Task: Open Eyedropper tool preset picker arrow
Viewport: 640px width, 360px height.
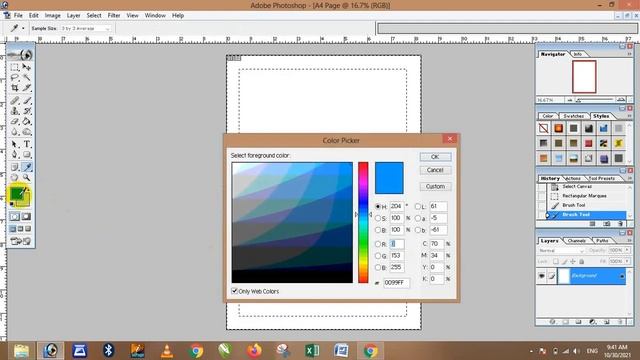Action: tap(23, 28)
